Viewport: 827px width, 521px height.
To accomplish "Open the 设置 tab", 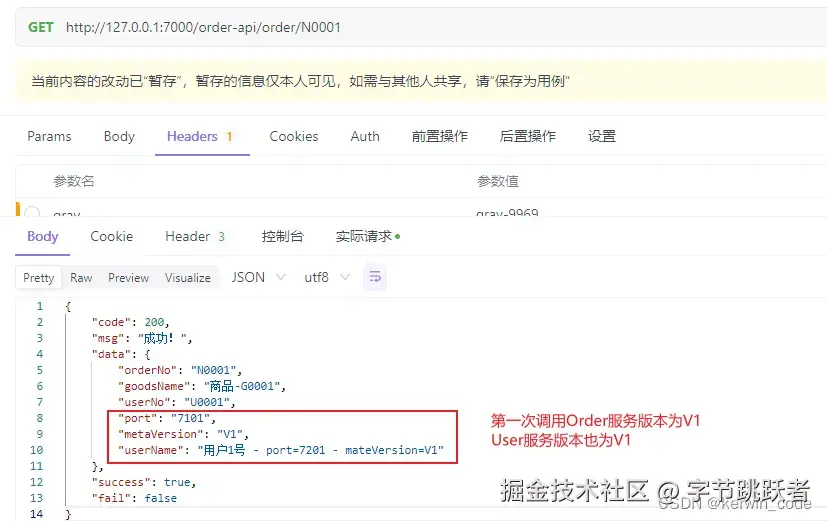I will tap(602, 136).
